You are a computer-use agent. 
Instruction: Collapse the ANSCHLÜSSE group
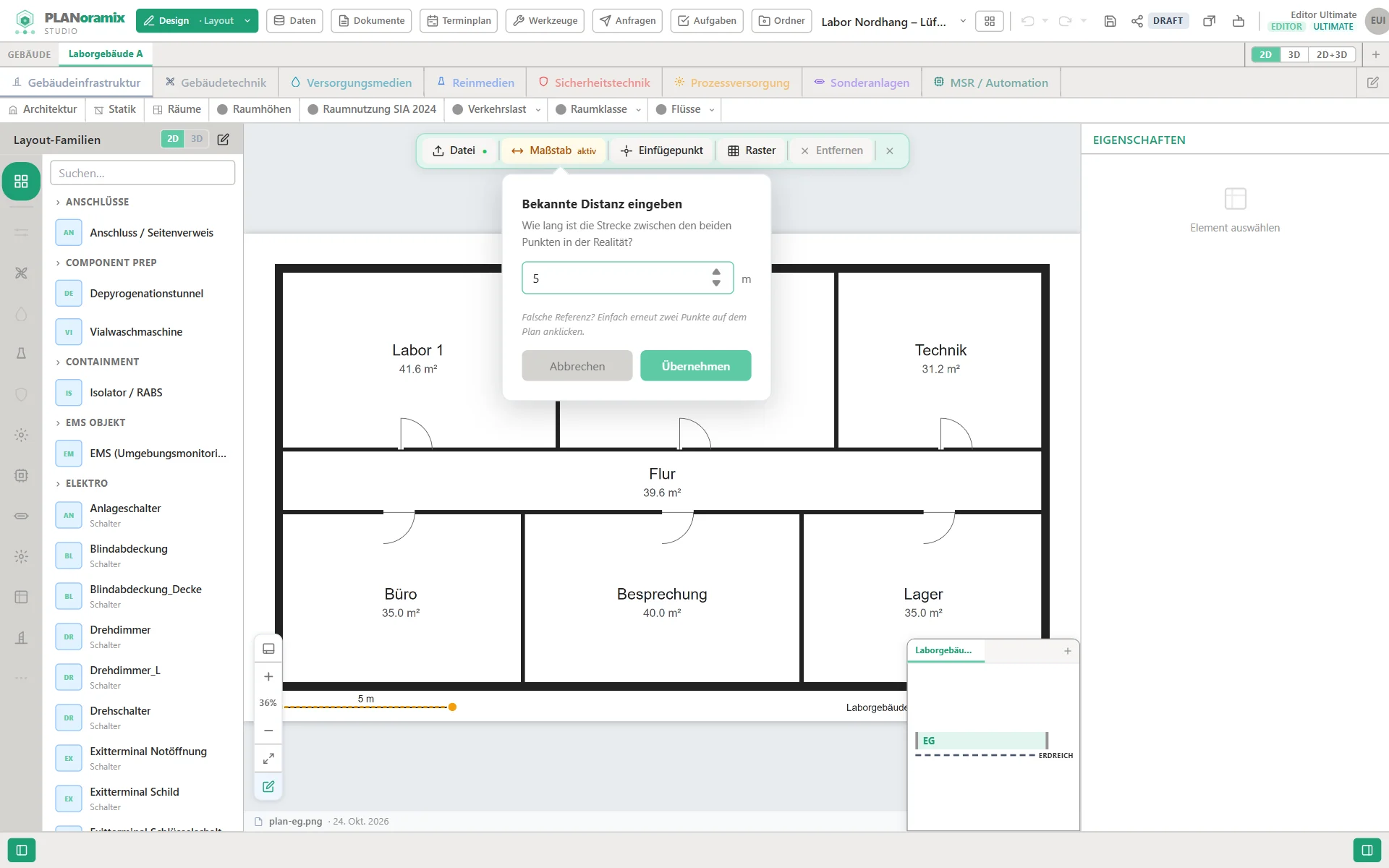pos(92,202)
